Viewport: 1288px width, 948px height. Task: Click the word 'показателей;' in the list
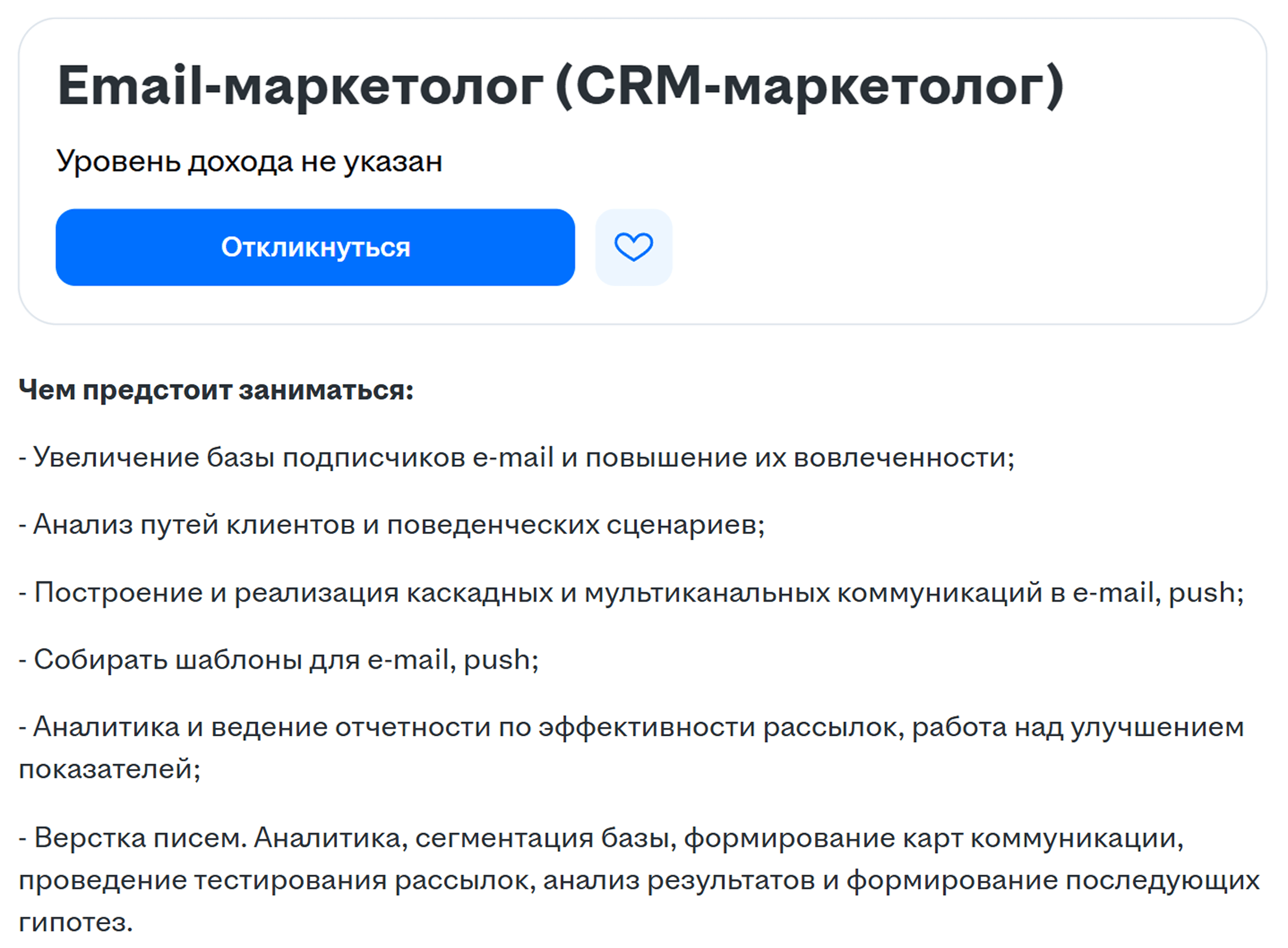click(x=110, y=769)
